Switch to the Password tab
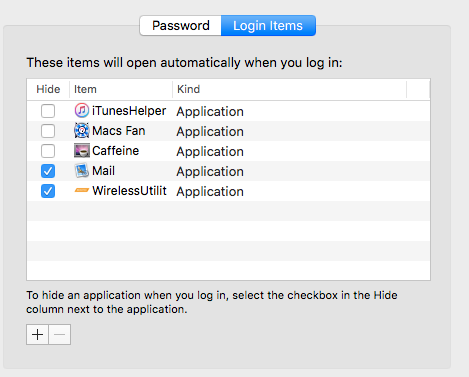Viewport: 469px width, 377px height. (x=180, y=25)
